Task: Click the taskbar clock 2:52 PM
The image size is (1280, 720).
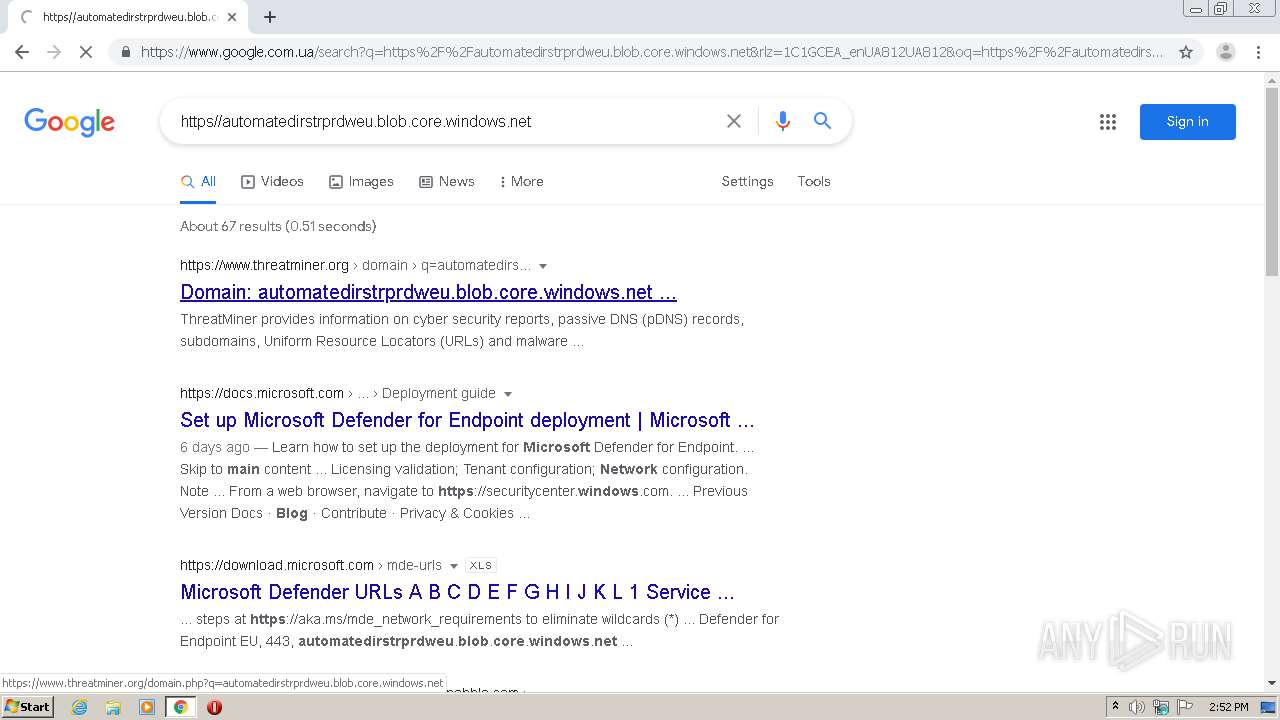Action: click(1228, 707)
